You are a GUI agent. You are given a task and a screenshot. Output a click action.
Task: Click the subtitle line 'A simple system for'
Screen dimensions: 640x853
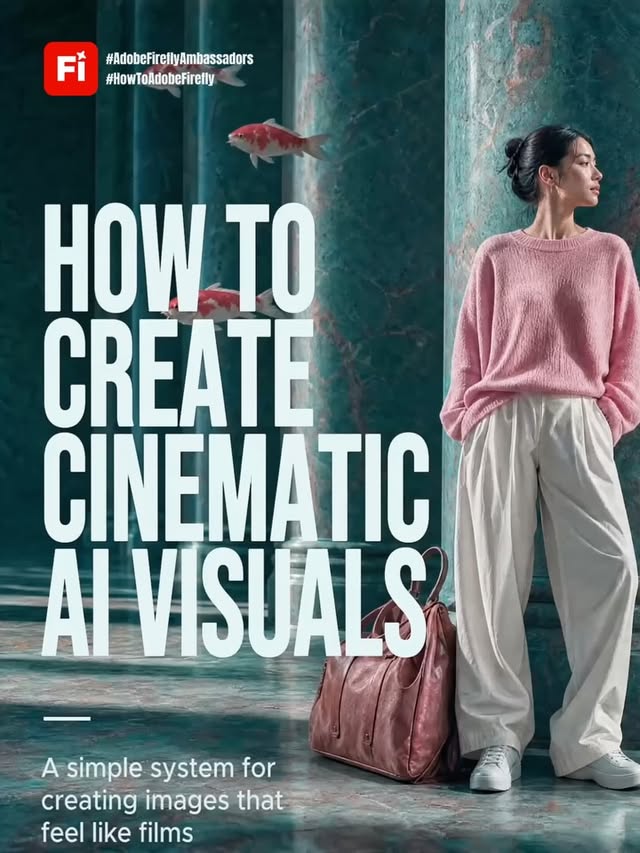pos(158,768)
